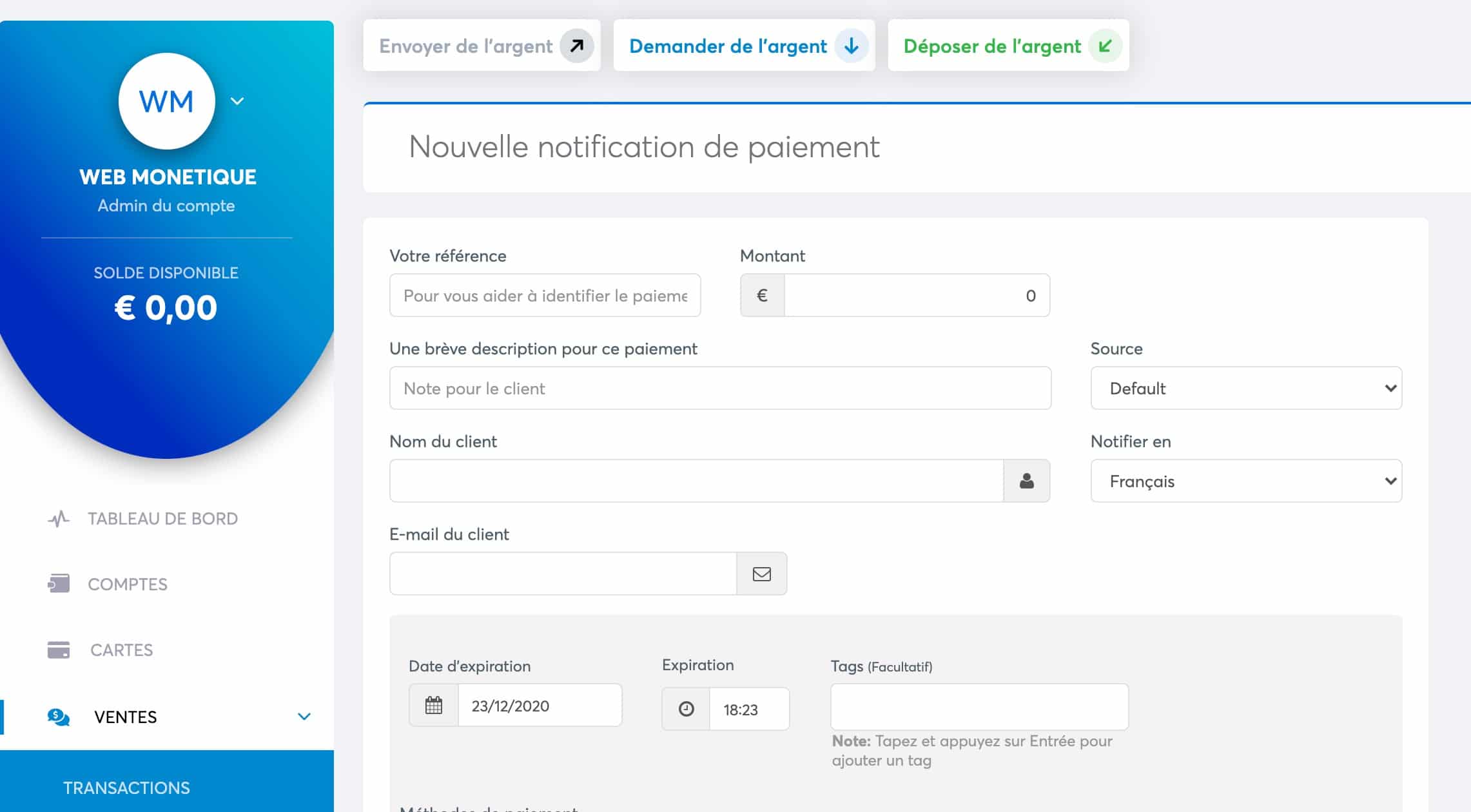Open COMPTES in the sidebar
This screenshot has width=1471, height=812.
click(128, 584)
